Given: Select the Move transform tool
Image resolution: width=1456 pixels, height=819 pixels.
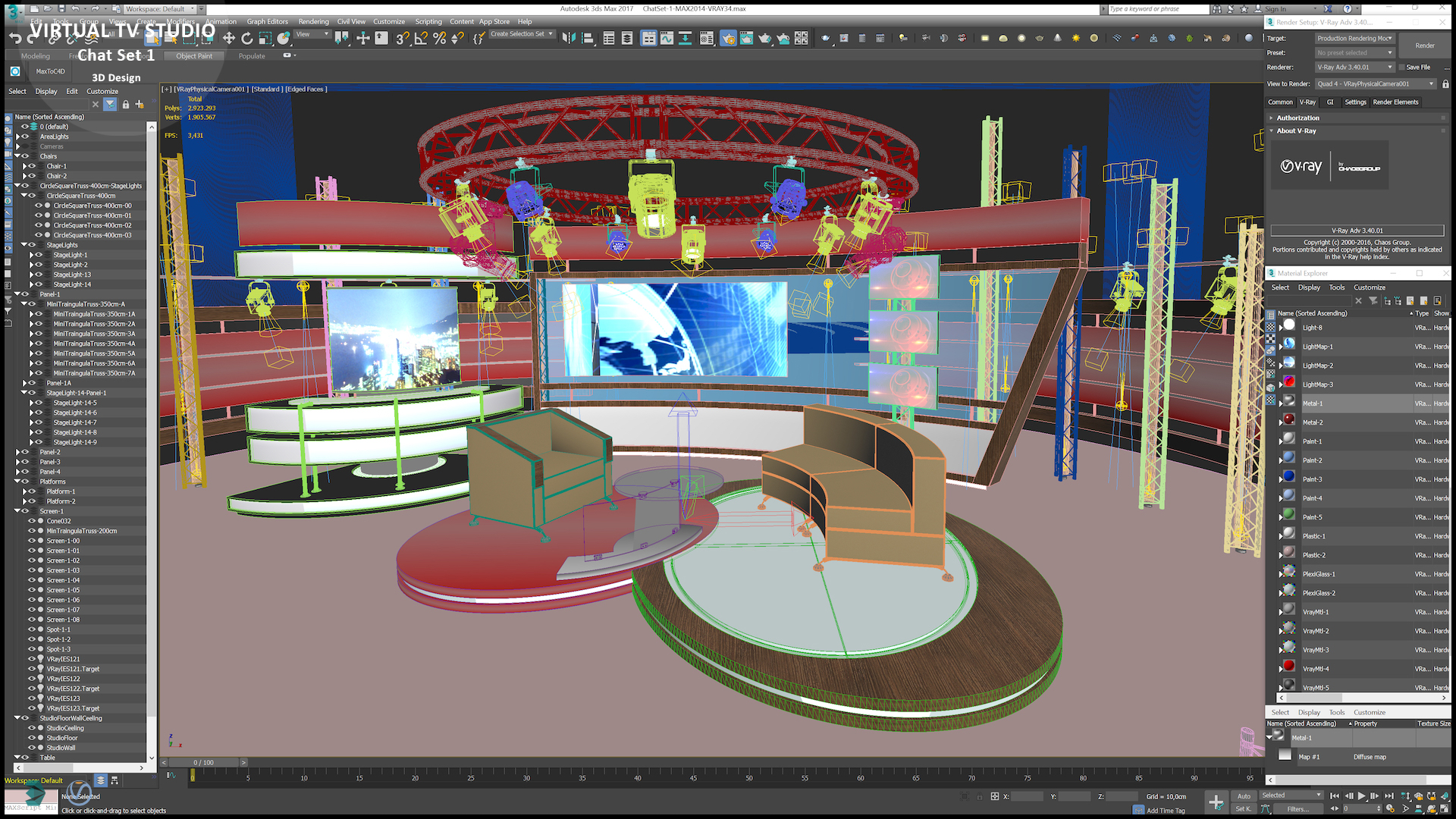Looking at the screenshot, I should point(228,38).
